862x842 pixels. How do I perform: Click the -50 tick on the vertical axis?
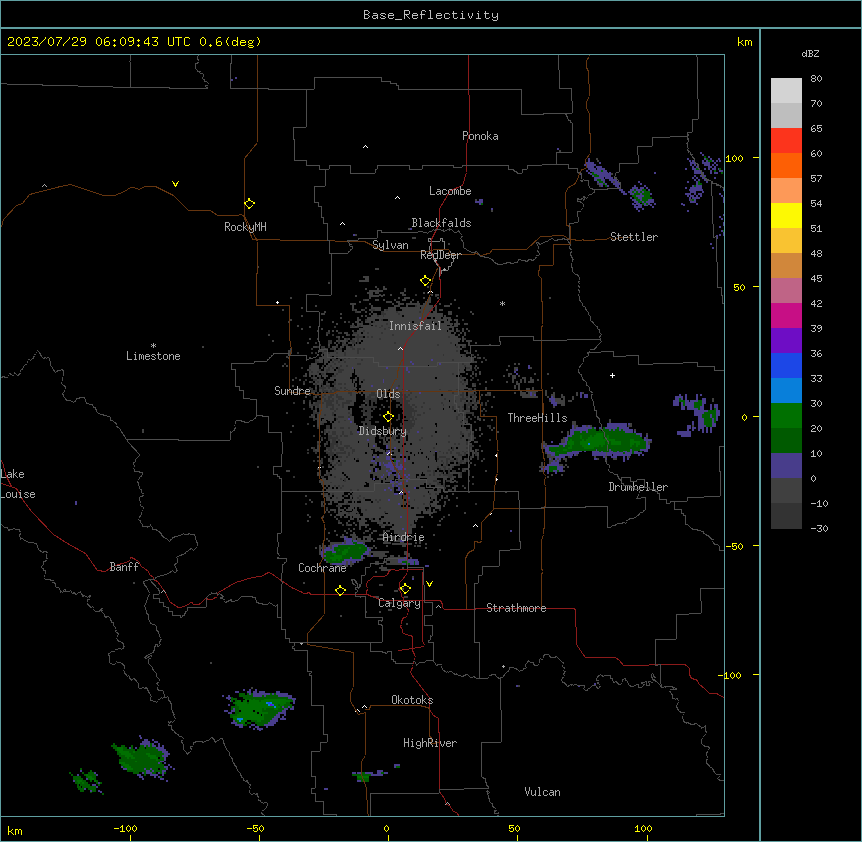(734, 546)
